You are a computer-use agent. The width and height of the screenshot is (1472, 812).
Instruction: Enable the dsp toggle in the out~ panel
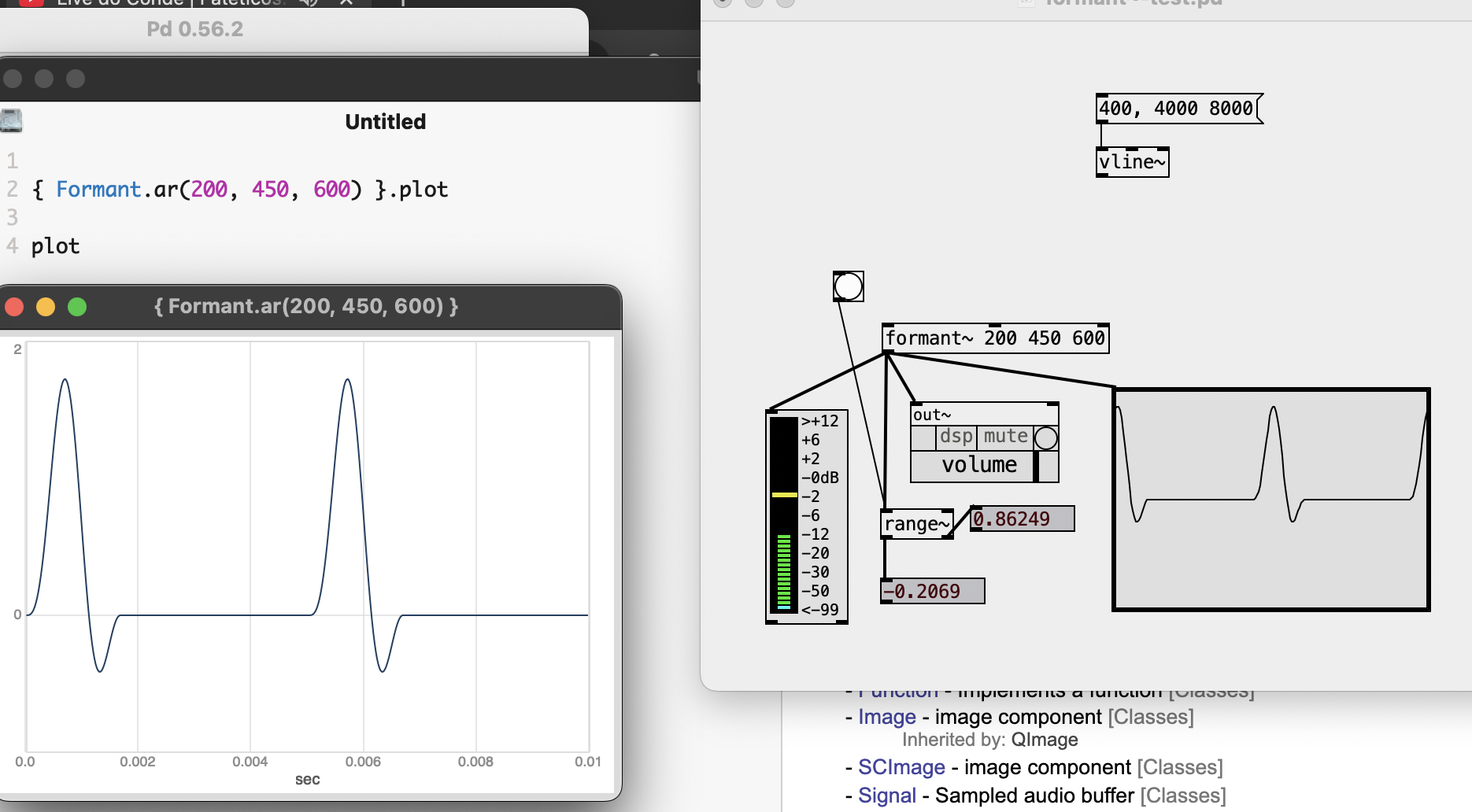tap(954, 437)
